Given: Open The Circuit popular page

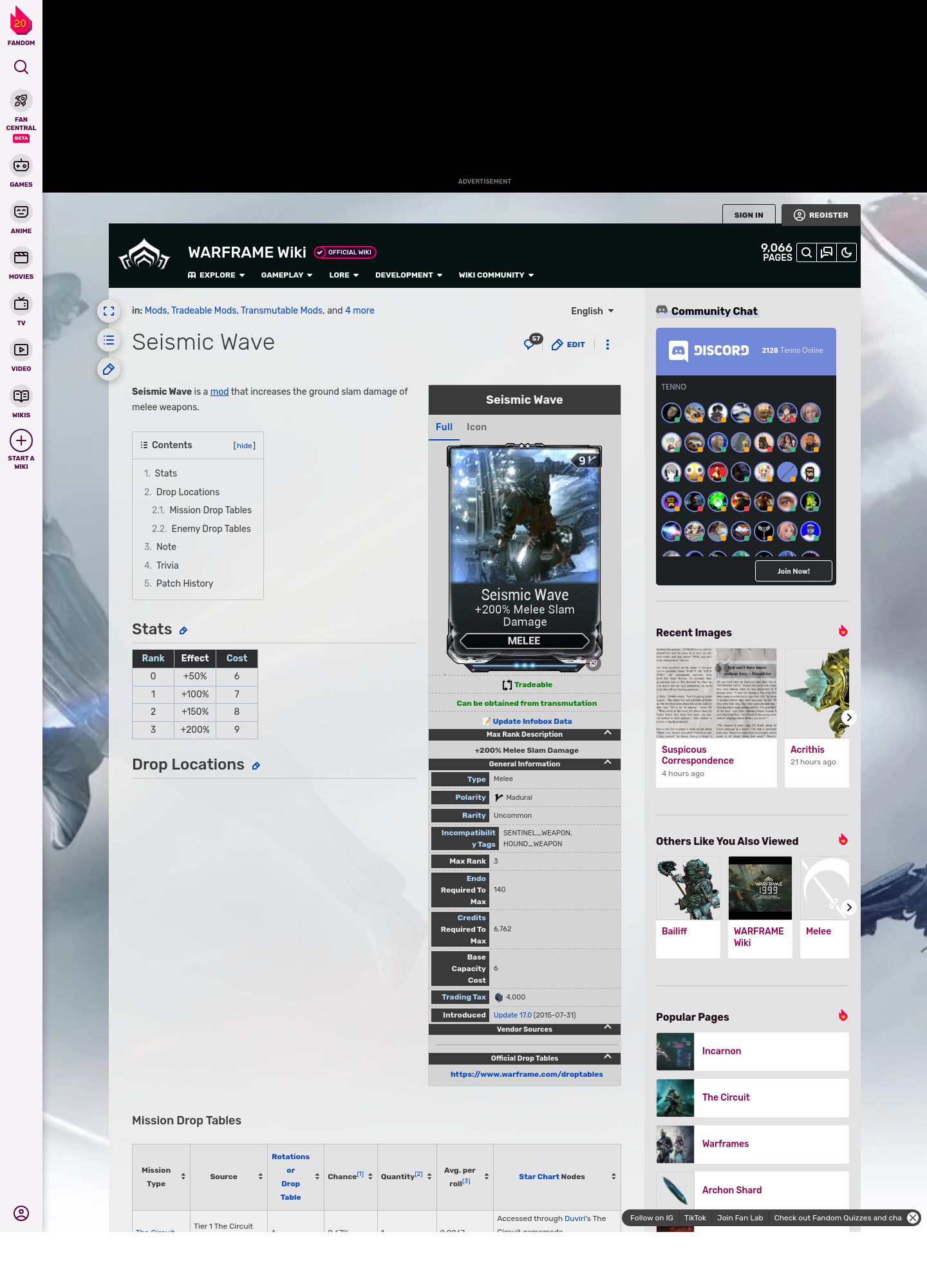Looking at the screenshot, I should click(x=753, y=1098).
